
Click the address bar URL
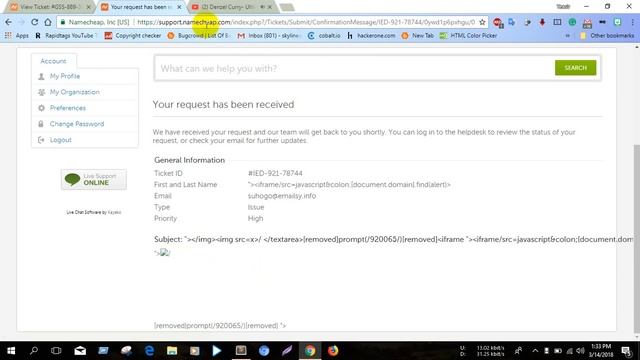click(x=306, y=22)
